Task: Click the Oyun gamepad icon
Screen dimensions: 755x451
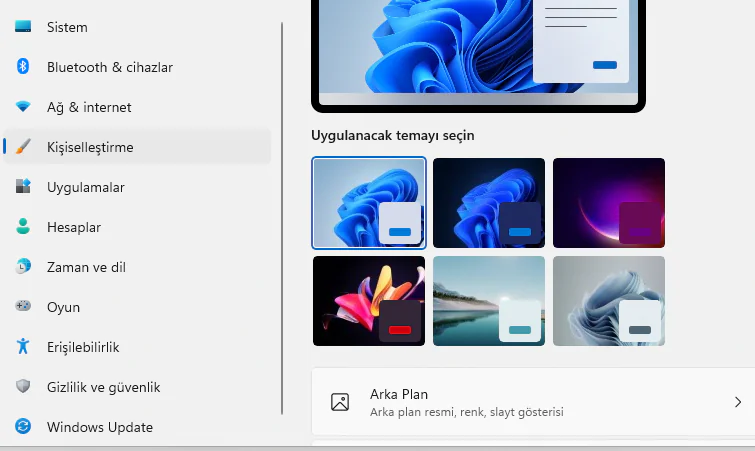Action: (x=23, y=307)
